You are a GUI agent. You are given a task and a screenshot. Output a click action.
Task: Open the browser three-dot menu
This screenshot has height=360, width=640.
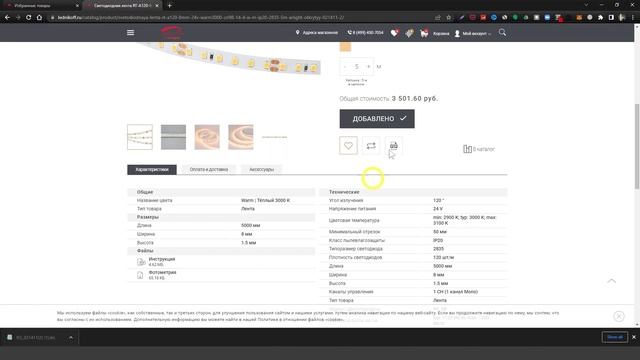(633, 18)
